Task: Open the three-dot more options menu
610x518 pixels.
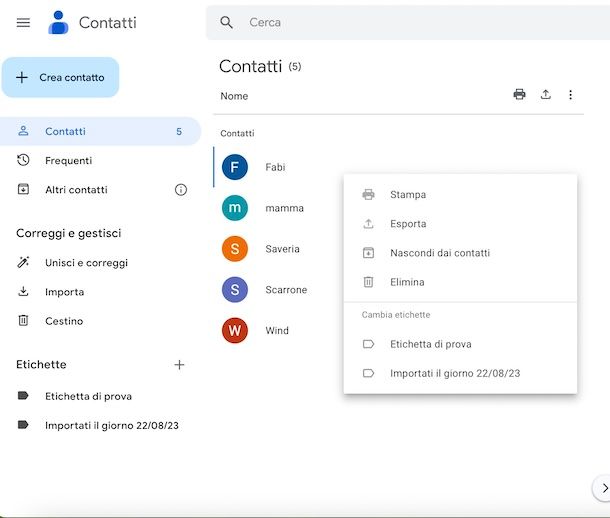Action: (x=571, y=95)
